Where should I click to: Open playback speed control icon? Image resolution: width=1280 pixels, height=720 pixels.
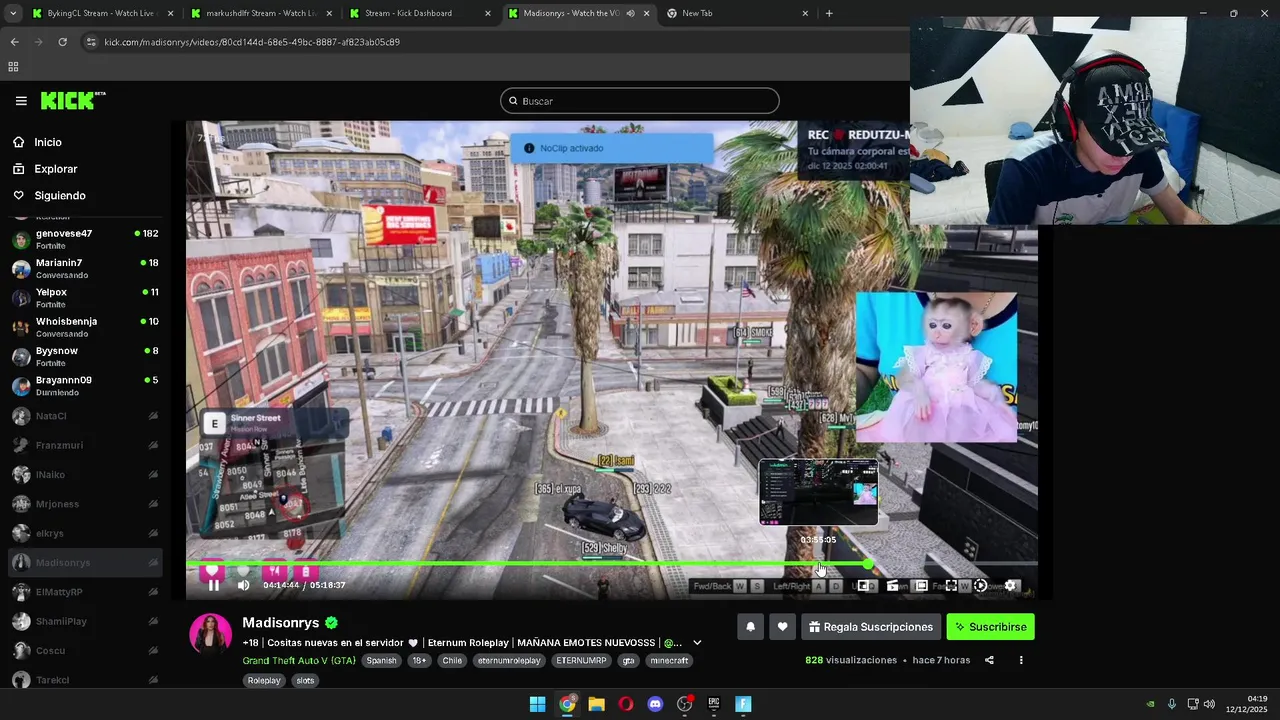click(x=980, y=586)
